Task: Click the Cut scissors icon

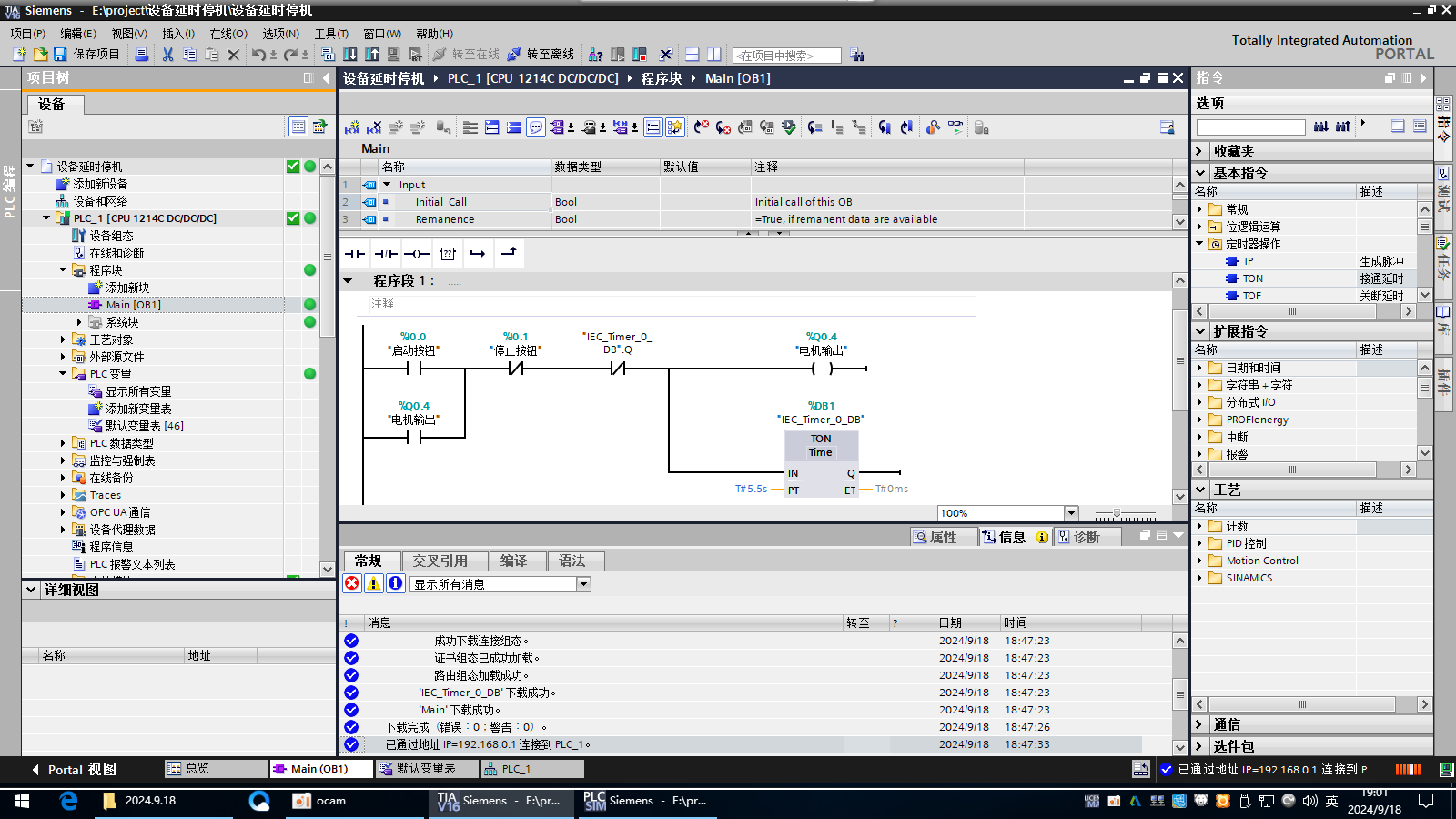Action: [x=167, y=55]
